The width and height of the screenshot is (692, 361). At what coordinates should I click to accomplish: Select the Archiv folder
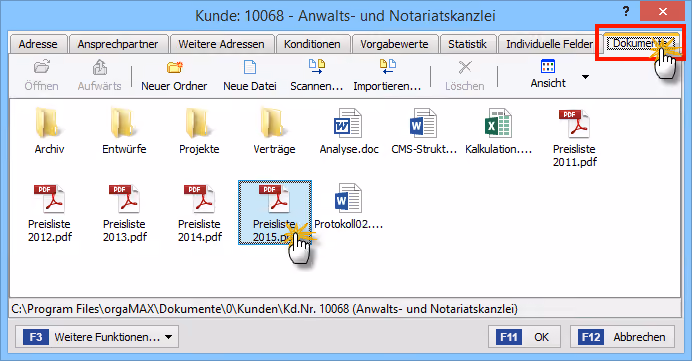coord(49,131)
